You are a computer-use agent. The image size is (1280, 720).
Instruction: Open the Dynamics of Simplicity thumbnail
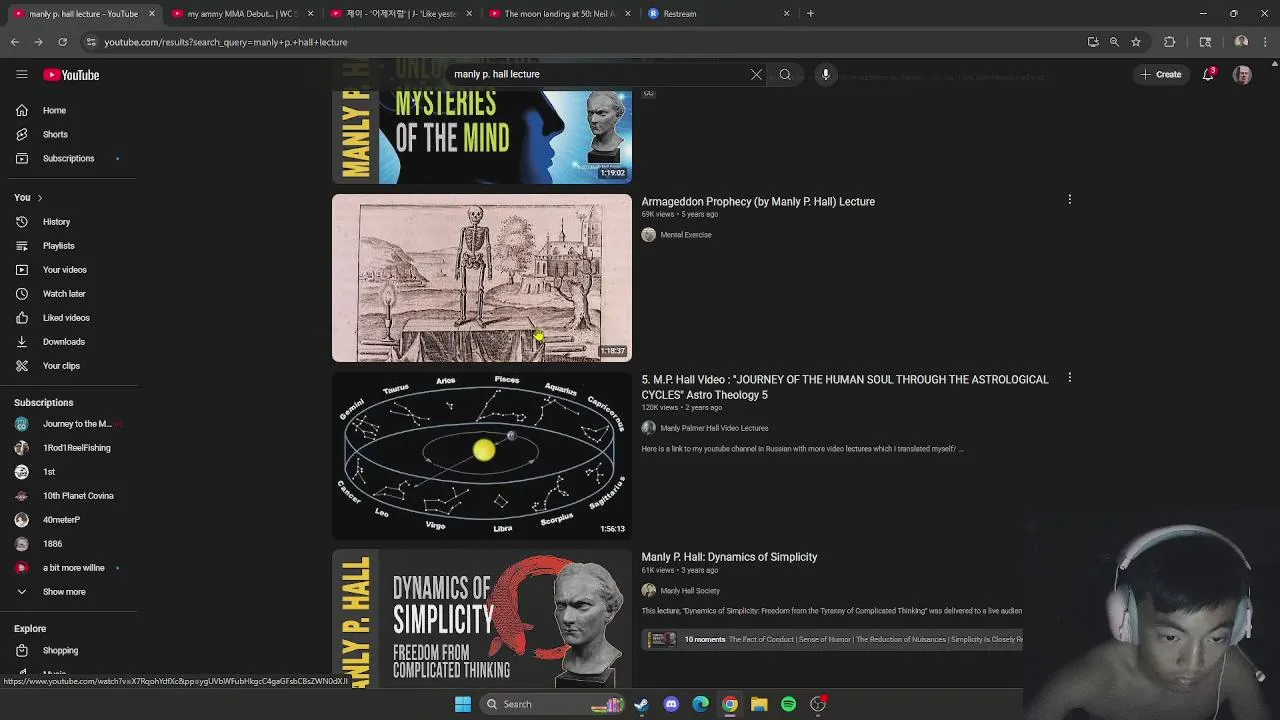(x=482, y=618)
